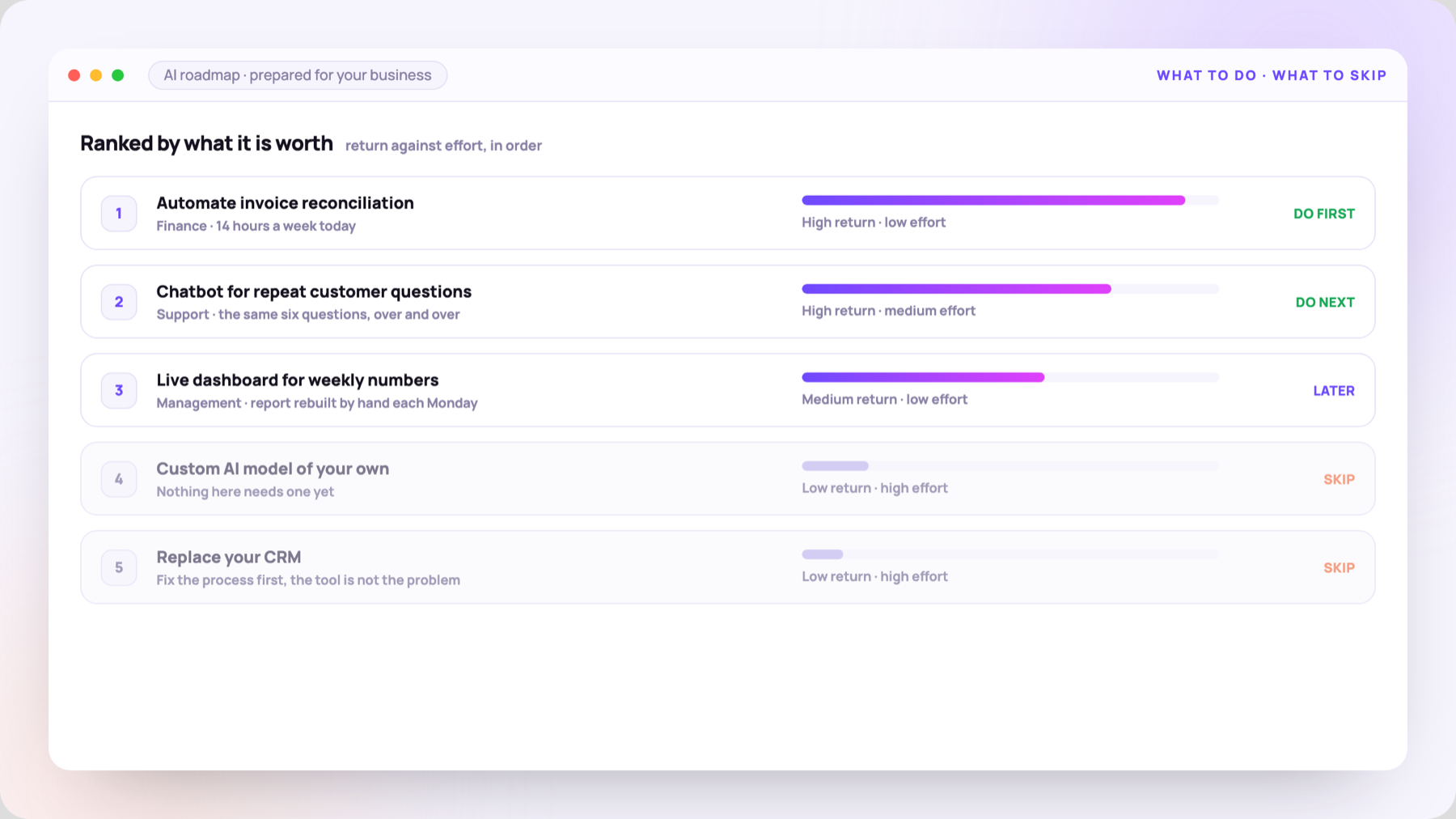Click the yellow minimize window dot
This screenshot has height=819, width=1456.
[x=96, y=75]
